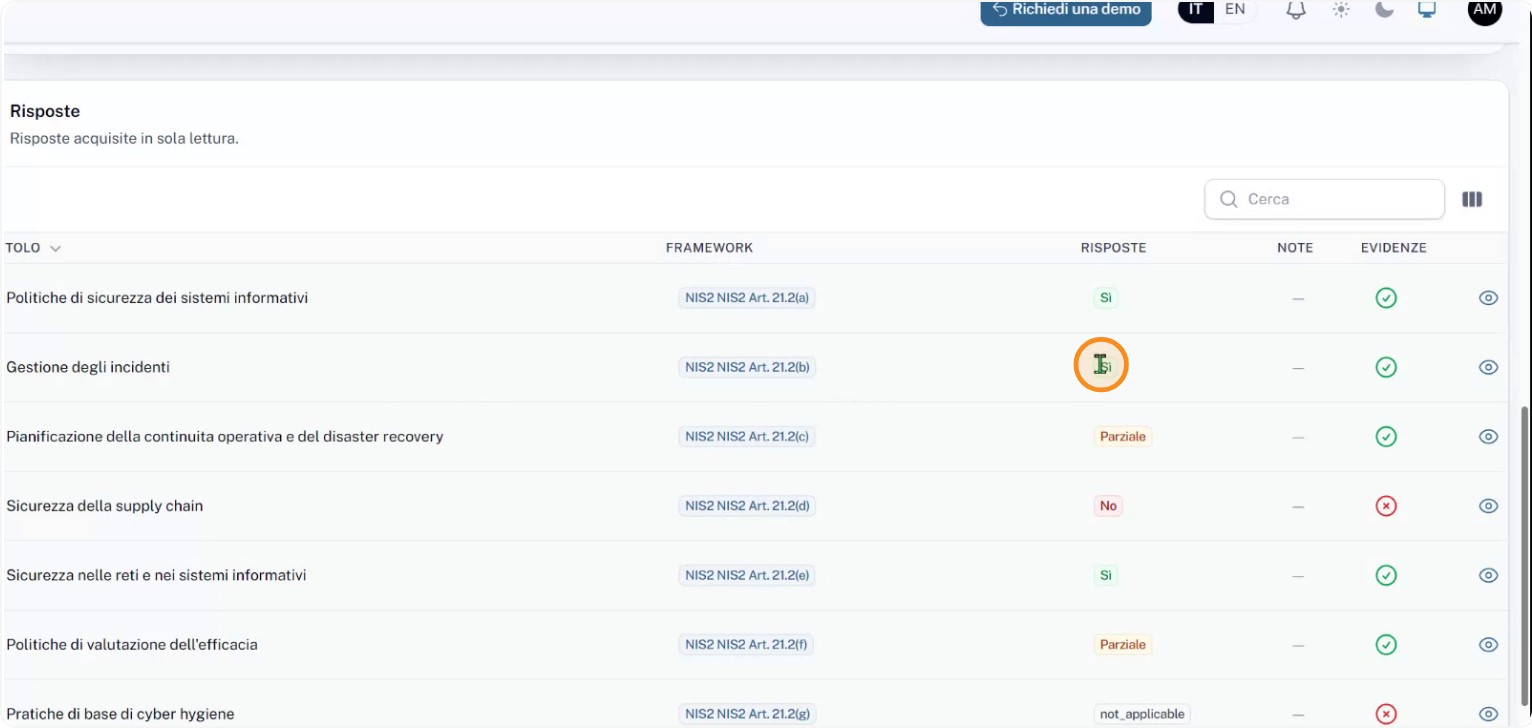This screenshot has width=1532, height=728.
Task: Open eye icon for Sicurezza nelle reti row
Action: pos(1488,575)
